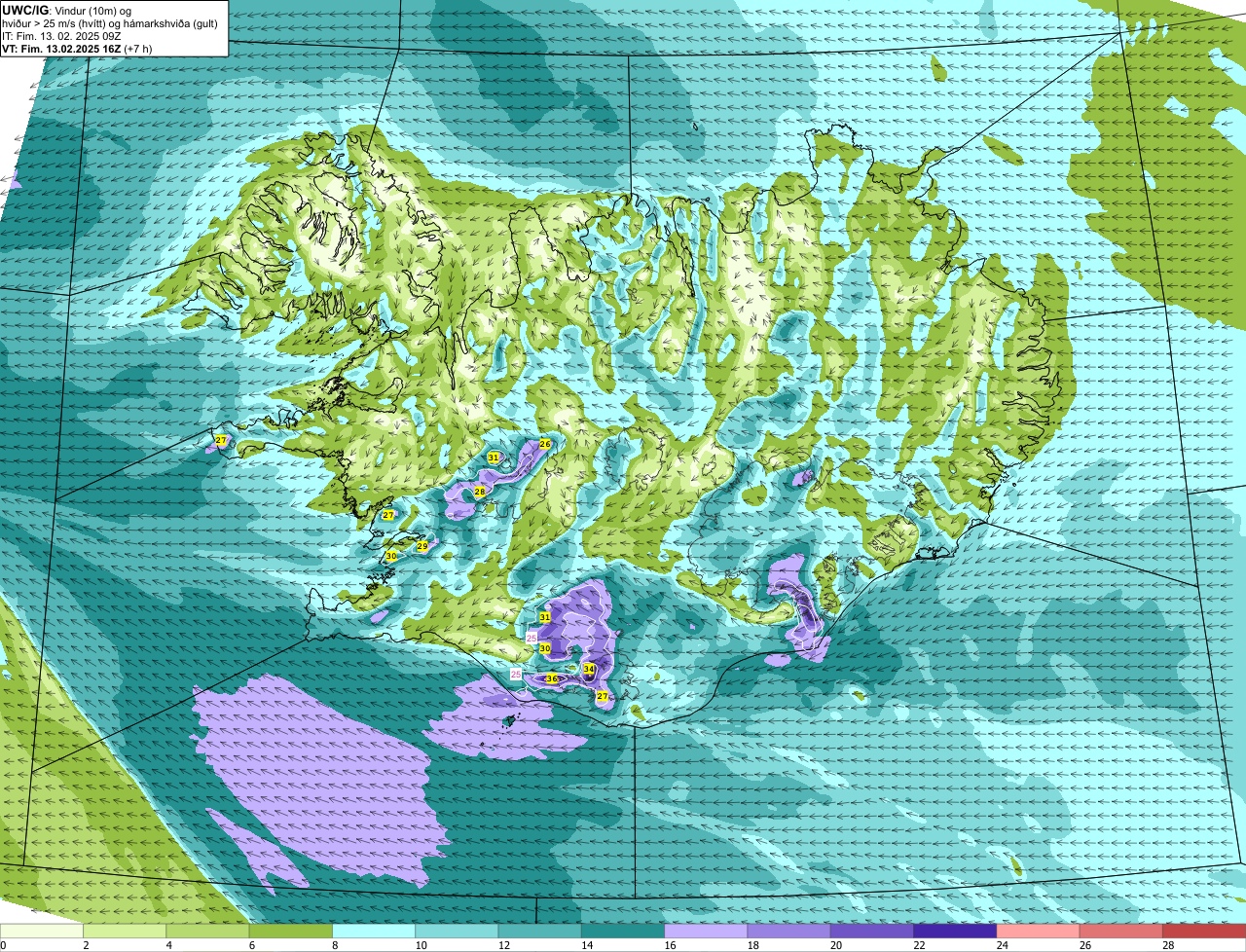This screenshot has width=1246, height=952.
Task: Click the legend scale number 16
Action: pyautogui.click(x=670, y=945)
